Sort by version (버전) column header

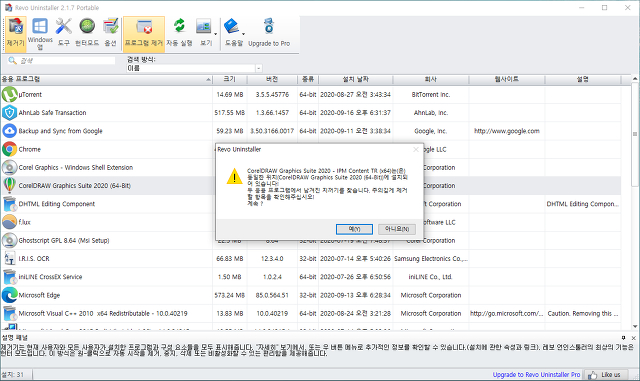[272, 79]
